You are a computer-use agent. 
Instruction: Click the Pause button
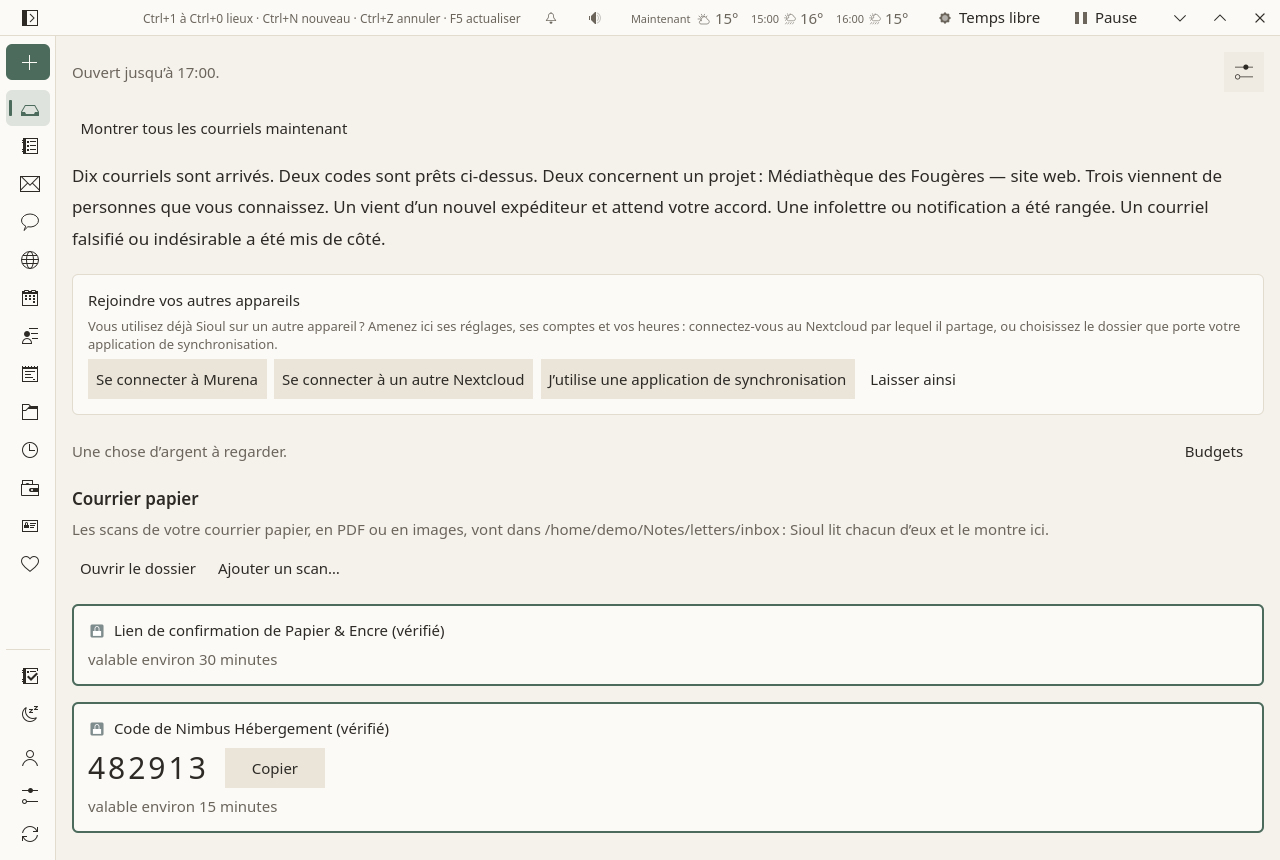click(x=1106, y=18)
